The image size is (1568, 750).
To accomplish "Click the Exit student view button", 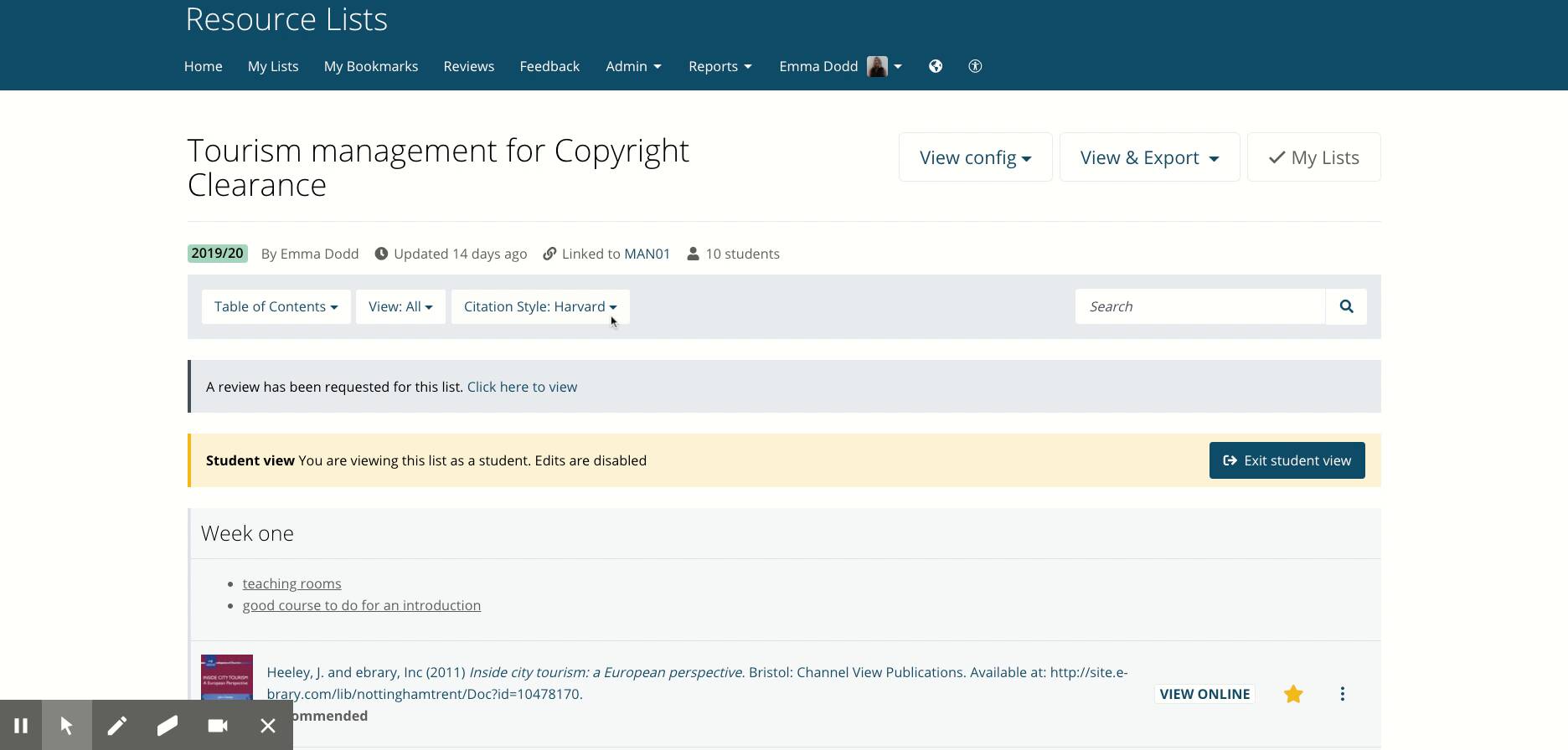I will pos(1287,460).
